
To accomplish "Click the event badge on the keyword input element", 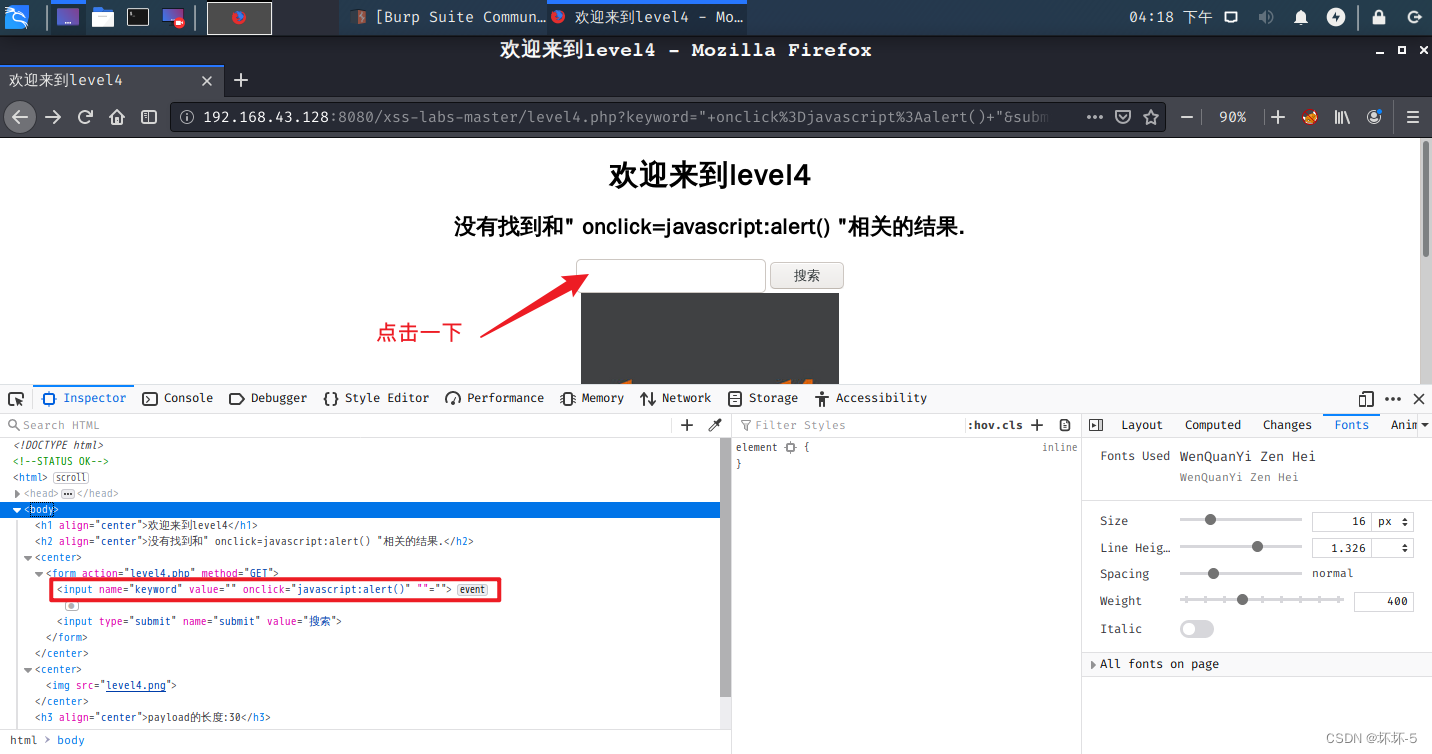I will click(472, 589).
